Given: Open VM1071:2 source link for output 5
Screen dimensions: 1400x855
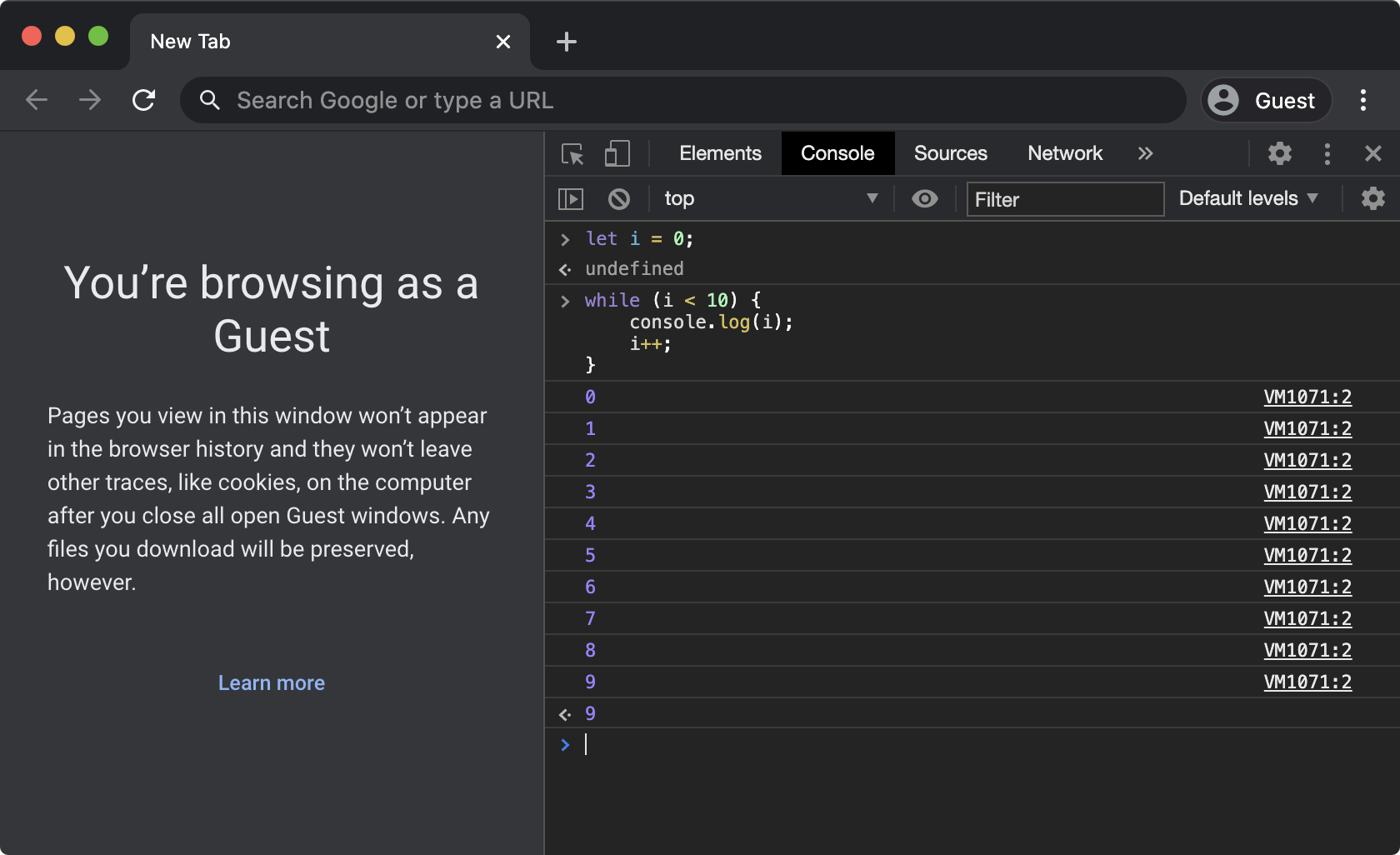Looking at the screenshot, I should tap(1307, 556).
